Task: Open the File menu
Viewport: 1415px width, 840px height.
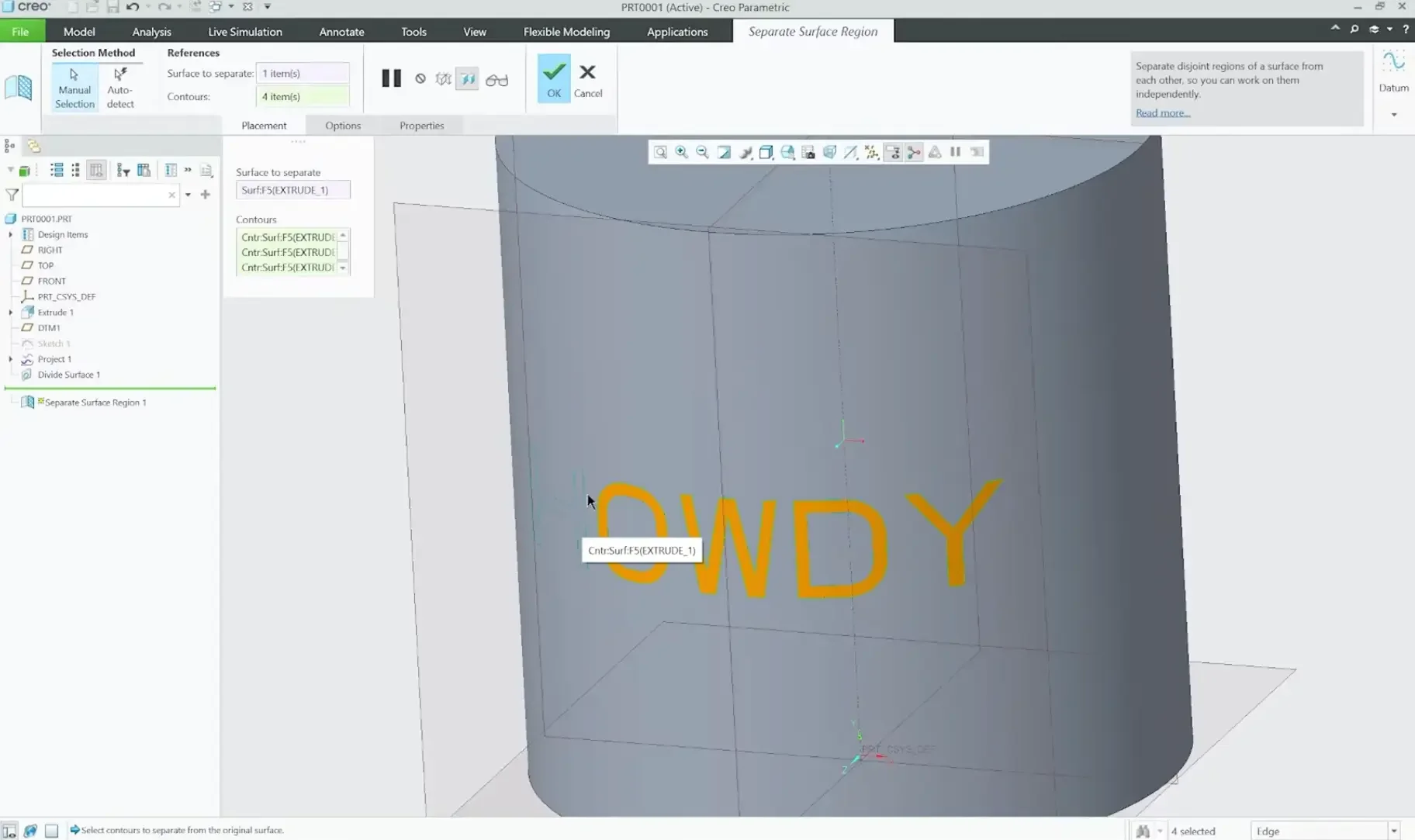Action: (21, 32)
